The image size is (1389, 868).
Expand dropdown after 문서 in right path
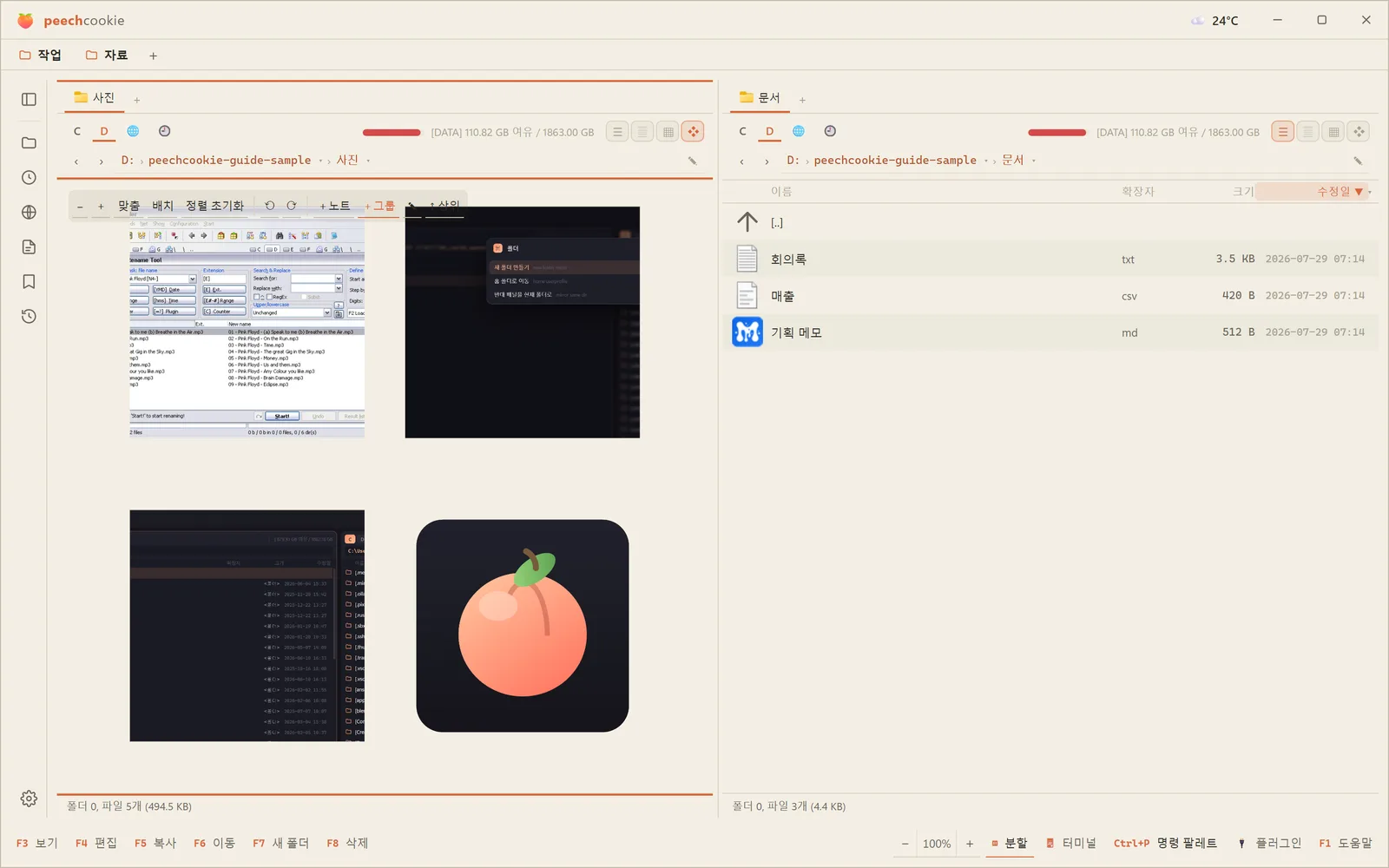click(1034, 161)
